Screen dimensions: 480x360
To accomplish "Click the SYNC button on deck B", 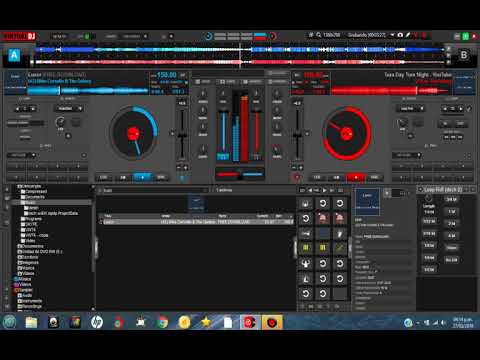I will coord(374,177).
